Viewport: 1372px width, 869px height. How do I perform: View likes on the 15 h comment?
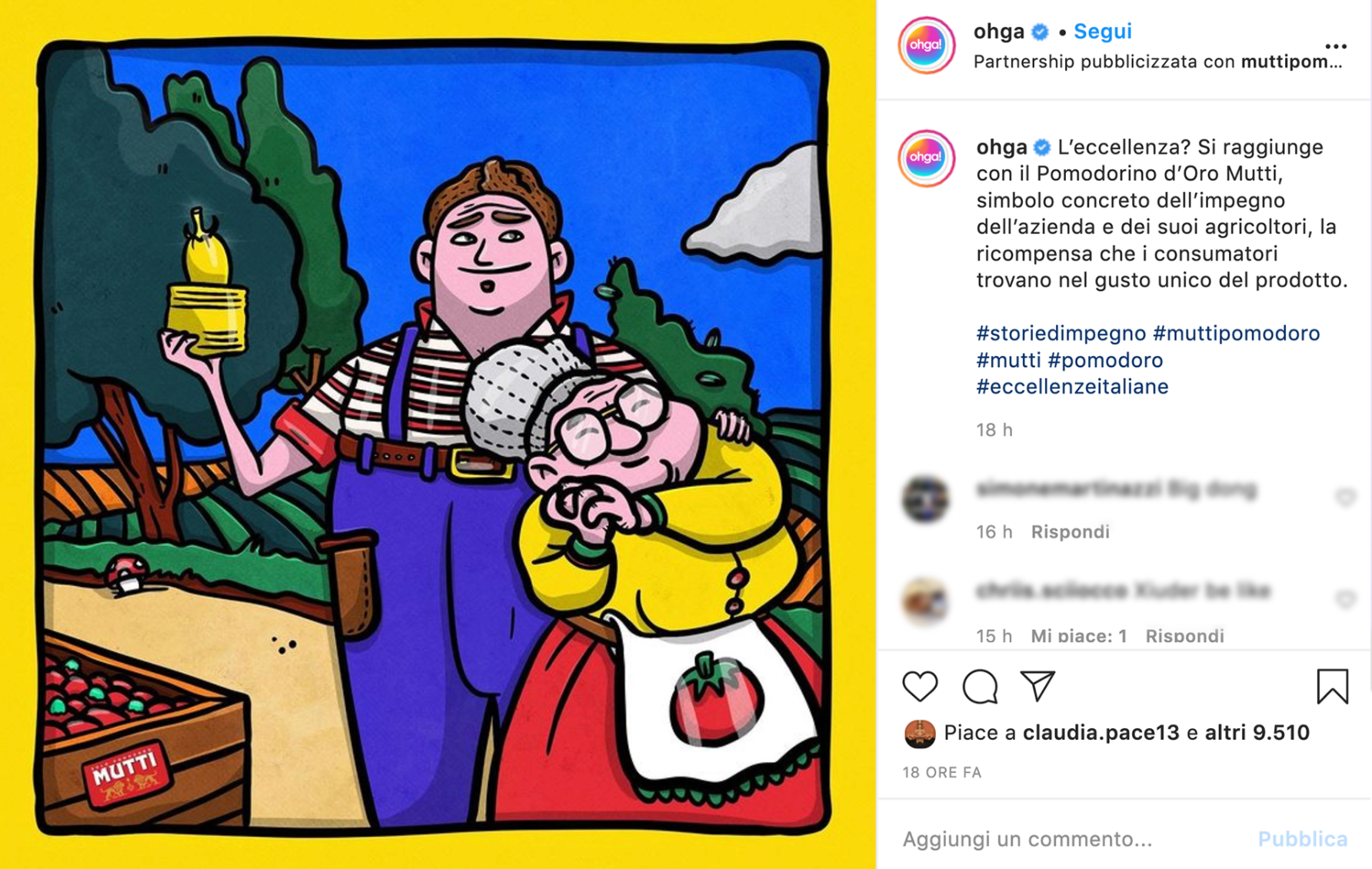[x=1078, y=635]
